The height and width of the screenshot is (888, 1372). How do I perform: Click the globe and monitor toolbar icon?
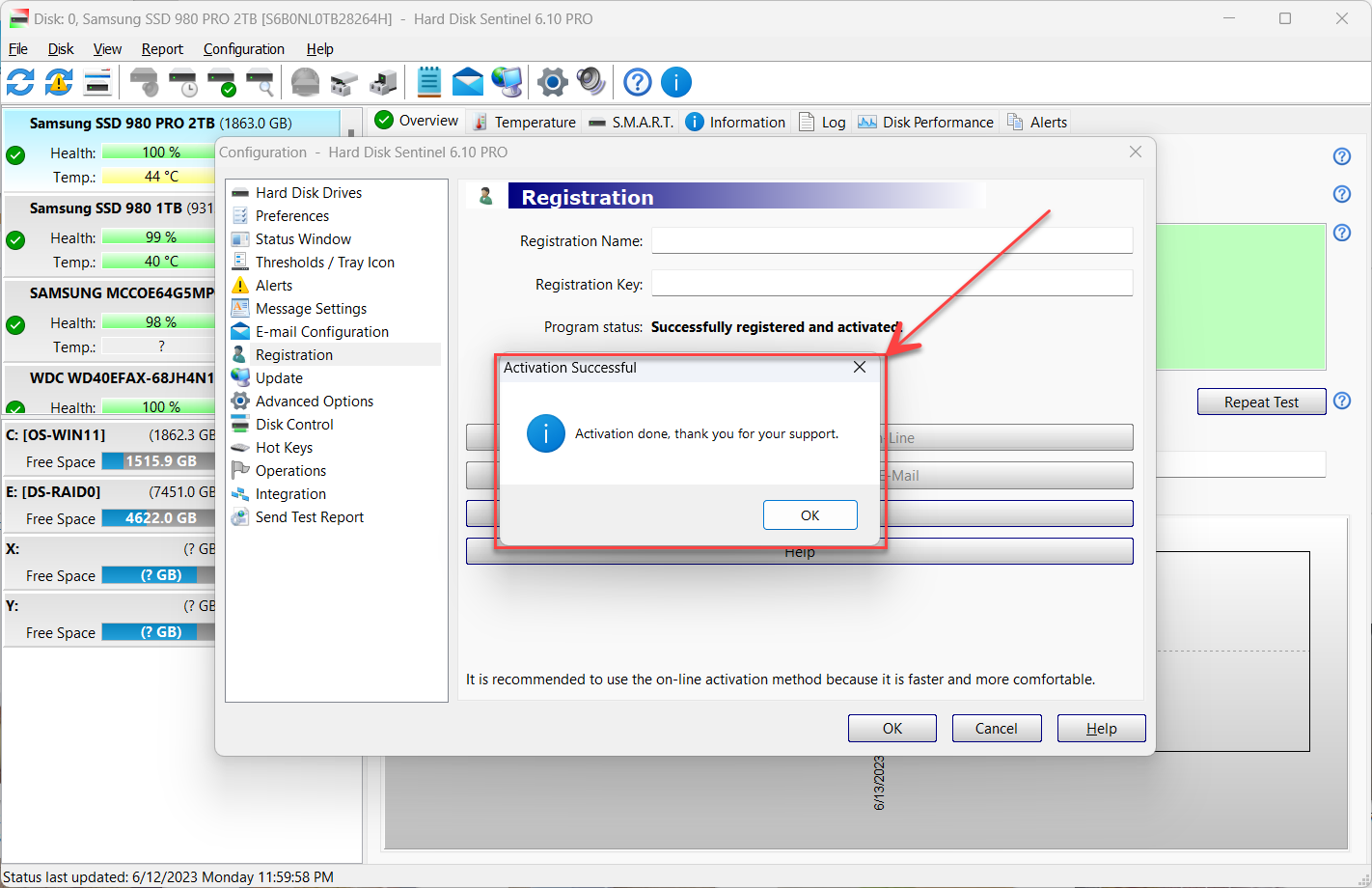point(507,82)
